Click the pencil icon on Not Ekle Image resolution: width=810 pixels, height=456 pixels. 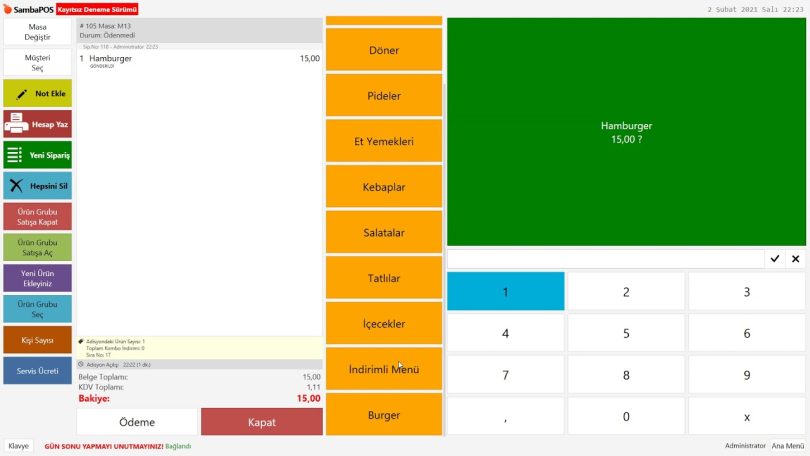tap(21, 94)
